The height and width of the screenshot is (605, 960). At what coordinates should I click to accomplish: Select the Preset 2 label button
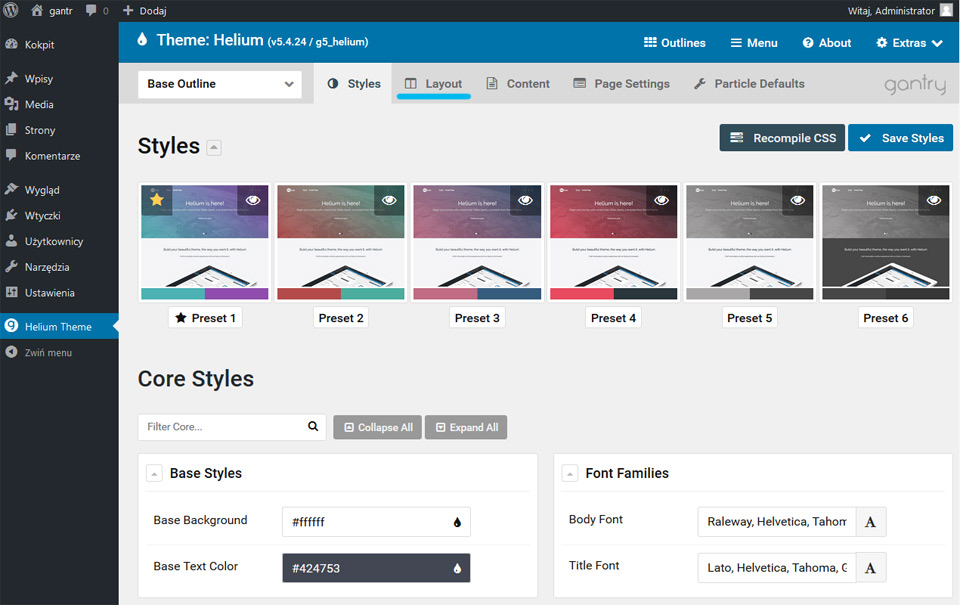pos(341,318)
